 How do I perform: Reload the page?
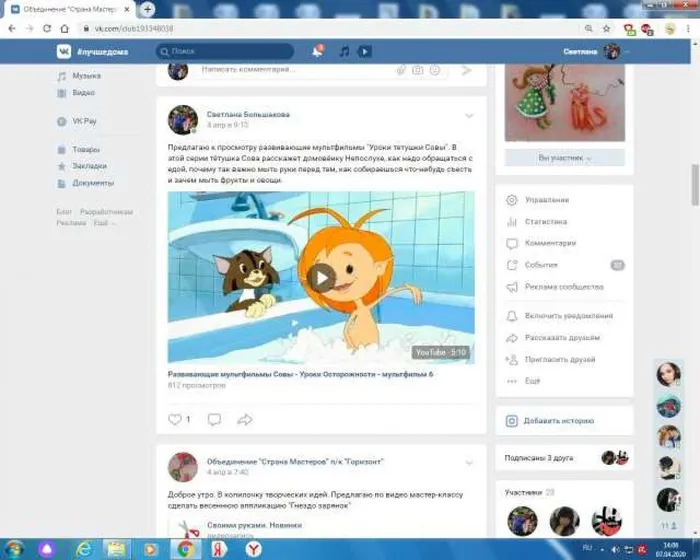point(46,29)
